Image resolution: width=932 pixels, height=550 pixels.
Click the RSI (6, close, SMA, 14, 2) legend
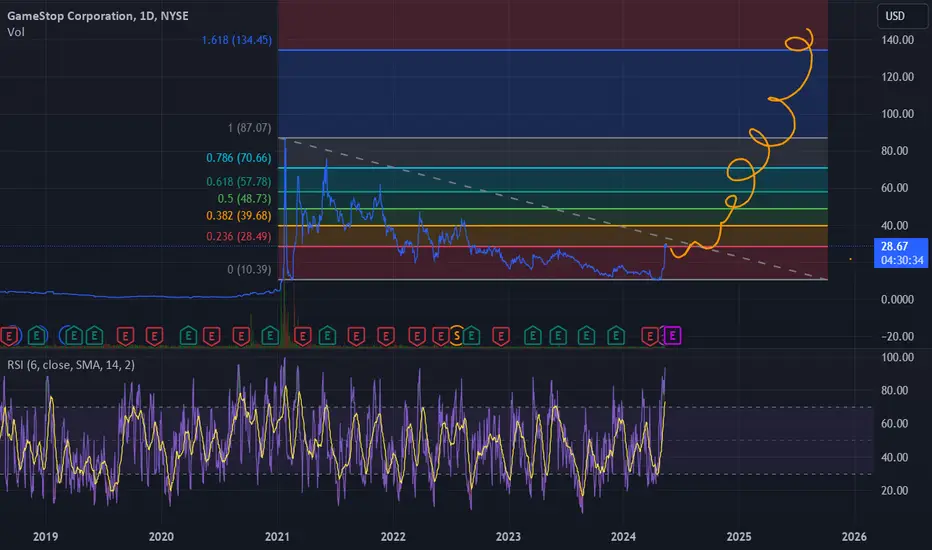[x=71, y=364]
